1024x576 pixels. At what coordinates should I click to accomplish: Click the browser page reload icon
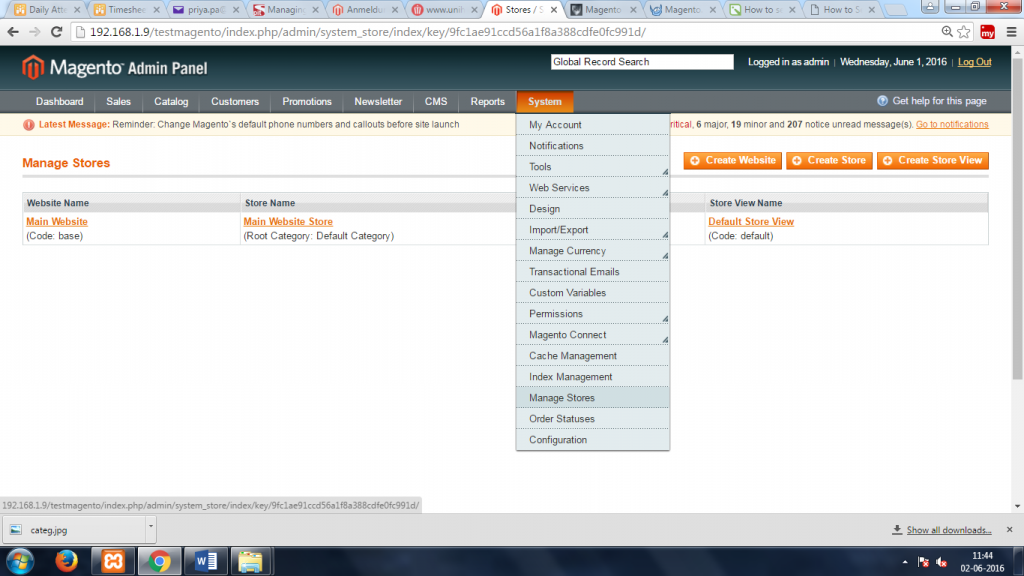[58, 31]
